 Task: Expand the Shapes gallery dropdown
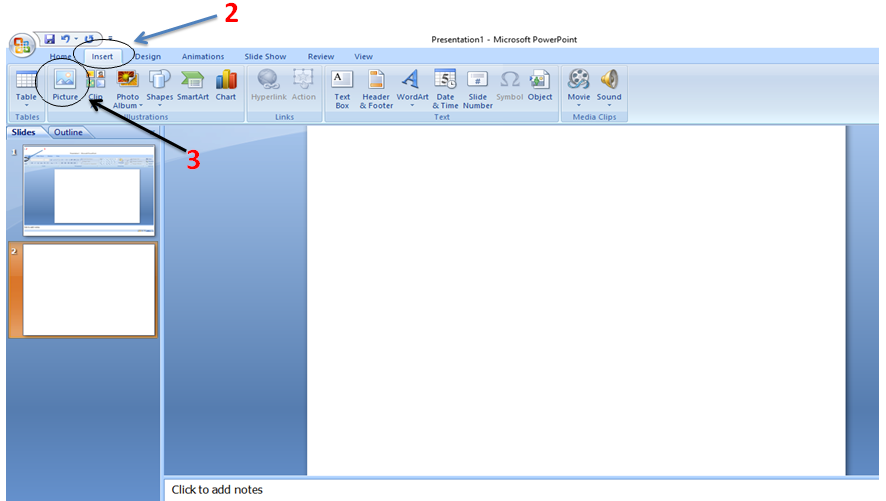pyautogui.click(x=159, y=105)
